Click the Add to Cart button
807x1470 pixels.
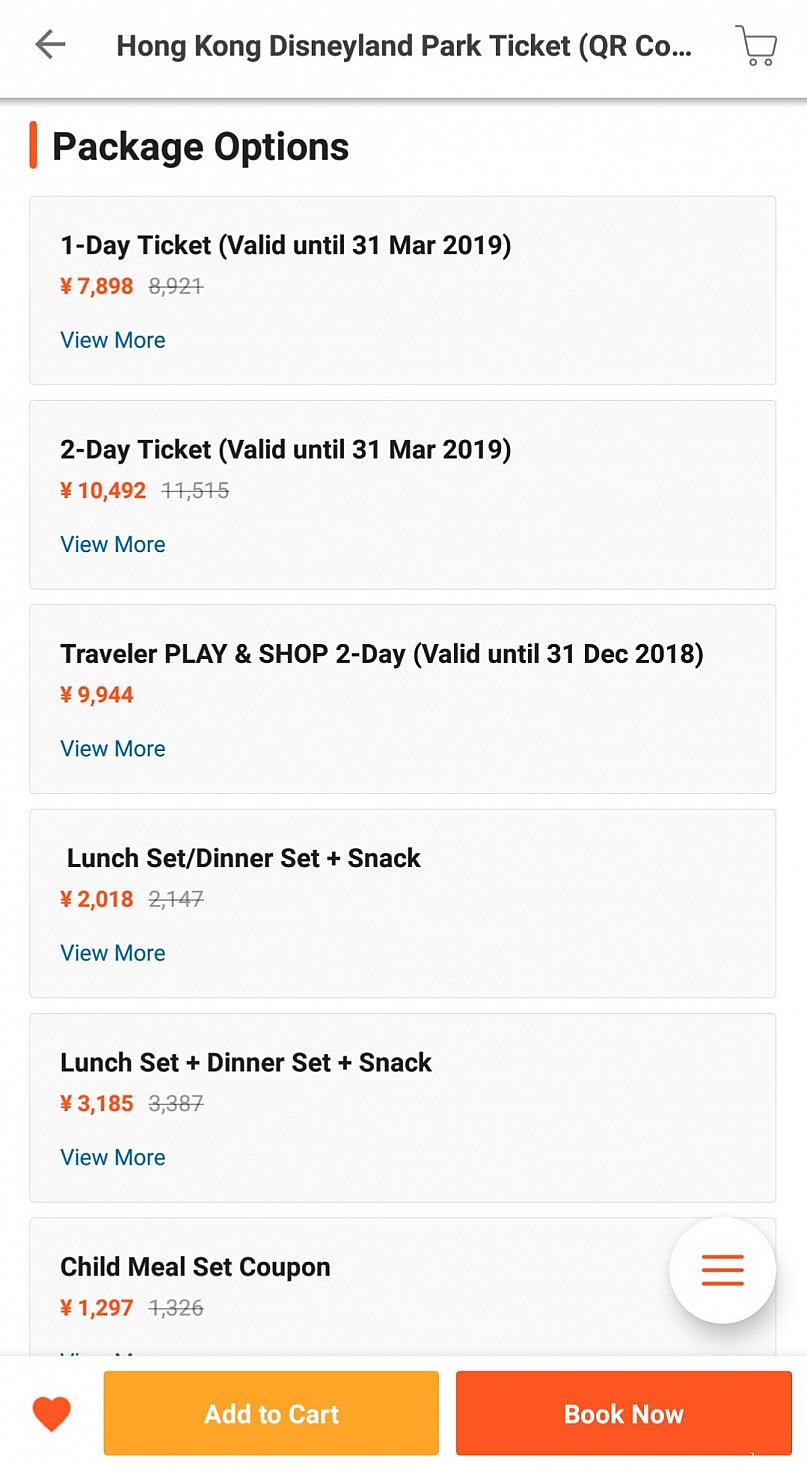click(271, 1413)
